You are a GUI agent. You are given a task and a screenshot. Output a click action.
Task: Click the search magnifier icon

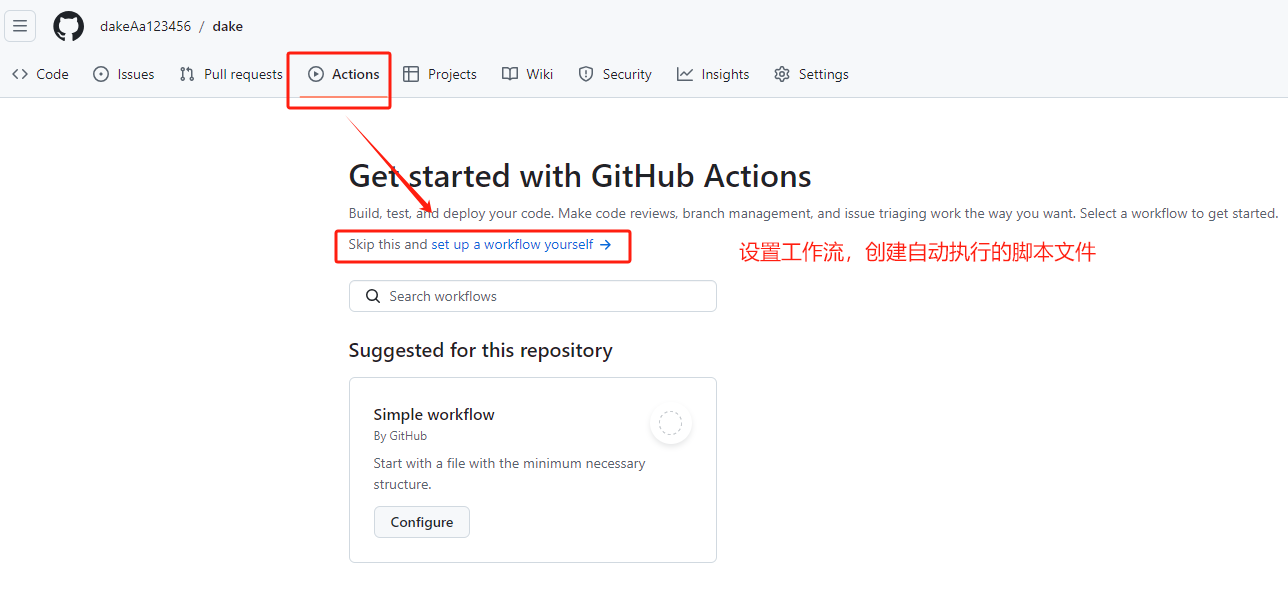[373, 296]
